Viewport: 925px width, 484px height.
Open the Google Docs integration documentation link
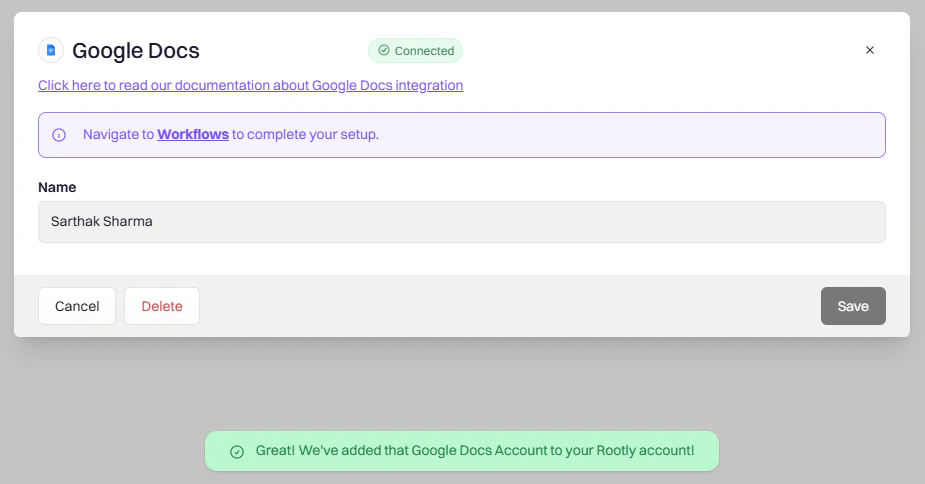pos(251,85)
